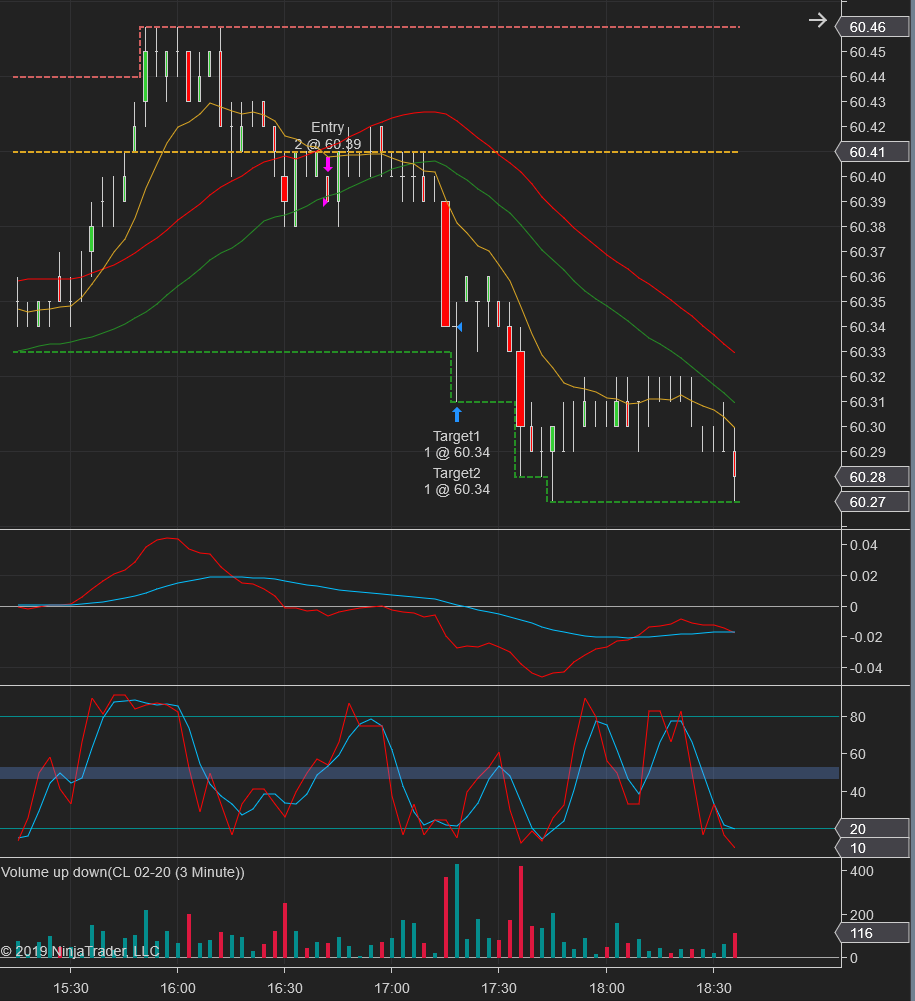Click the 80 level label on the stochastic scale
Screen dimensions: 915x1001
coord(858,717)
